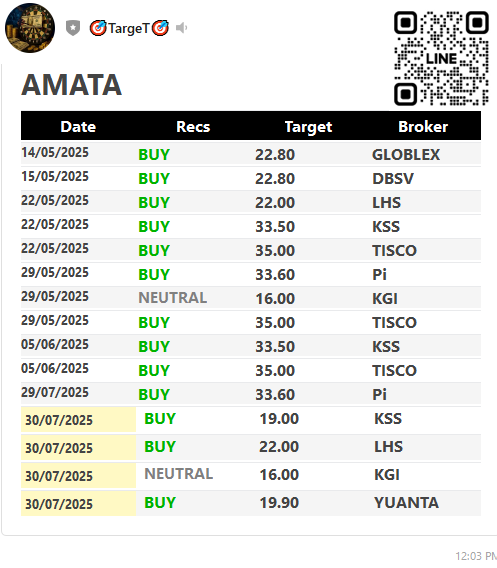The image size is (497, 568).
Task: Open the TargeT channel profile avatar
Action: [x=30, y=28]
